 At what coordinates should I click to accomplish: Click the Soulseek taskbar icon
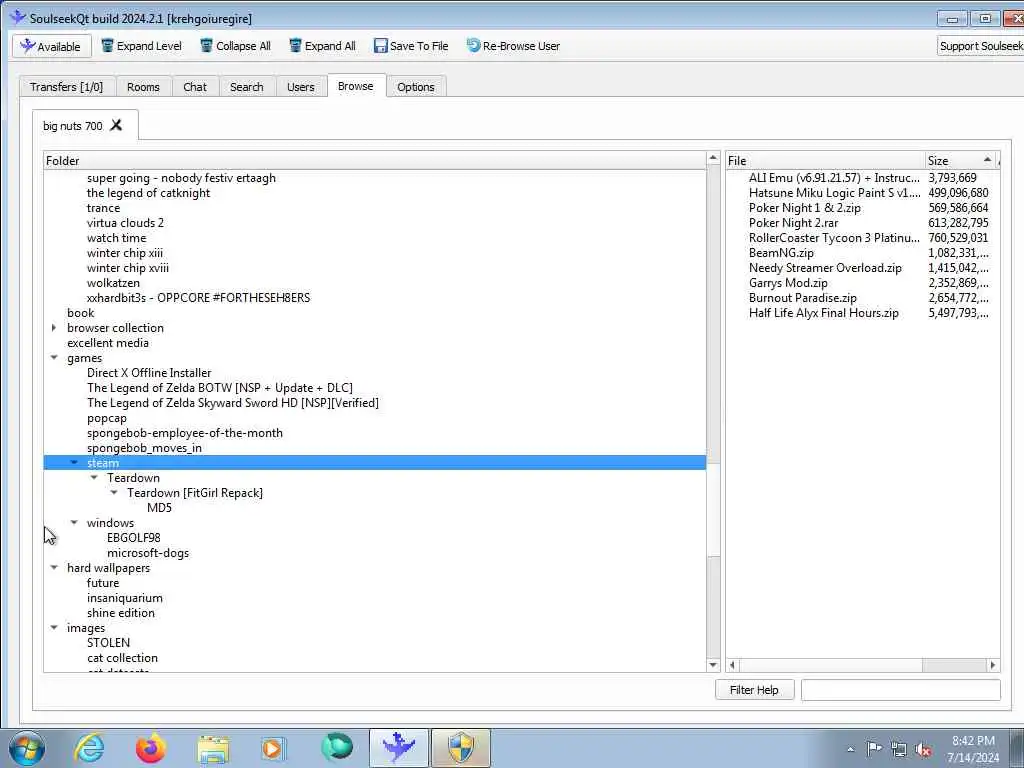[x=399, y=748]
